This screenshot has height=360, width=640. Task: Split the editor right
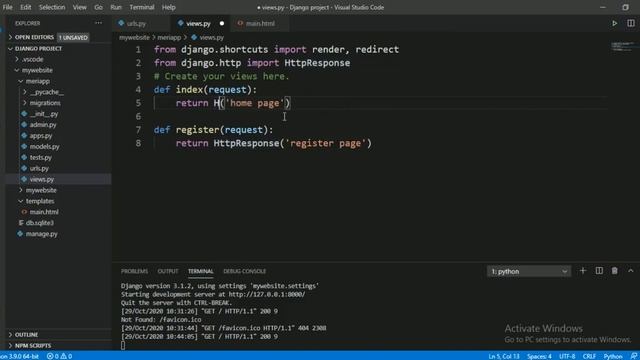click(x=631, y=23)
